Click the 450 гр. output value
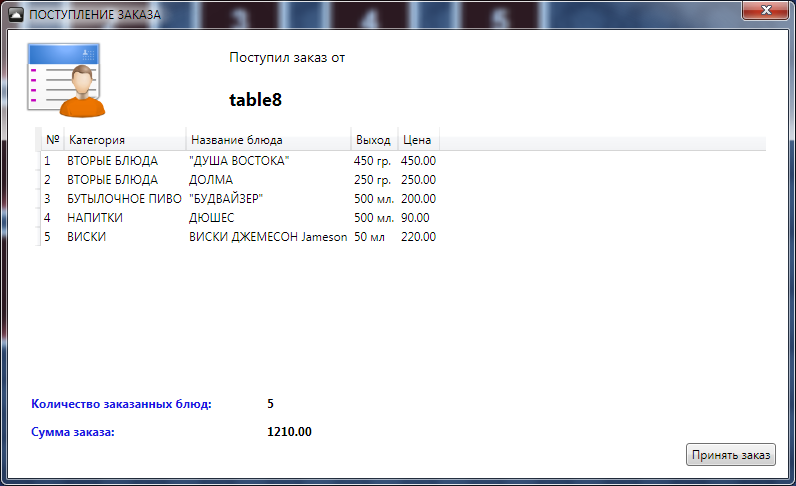 (372, 161)
